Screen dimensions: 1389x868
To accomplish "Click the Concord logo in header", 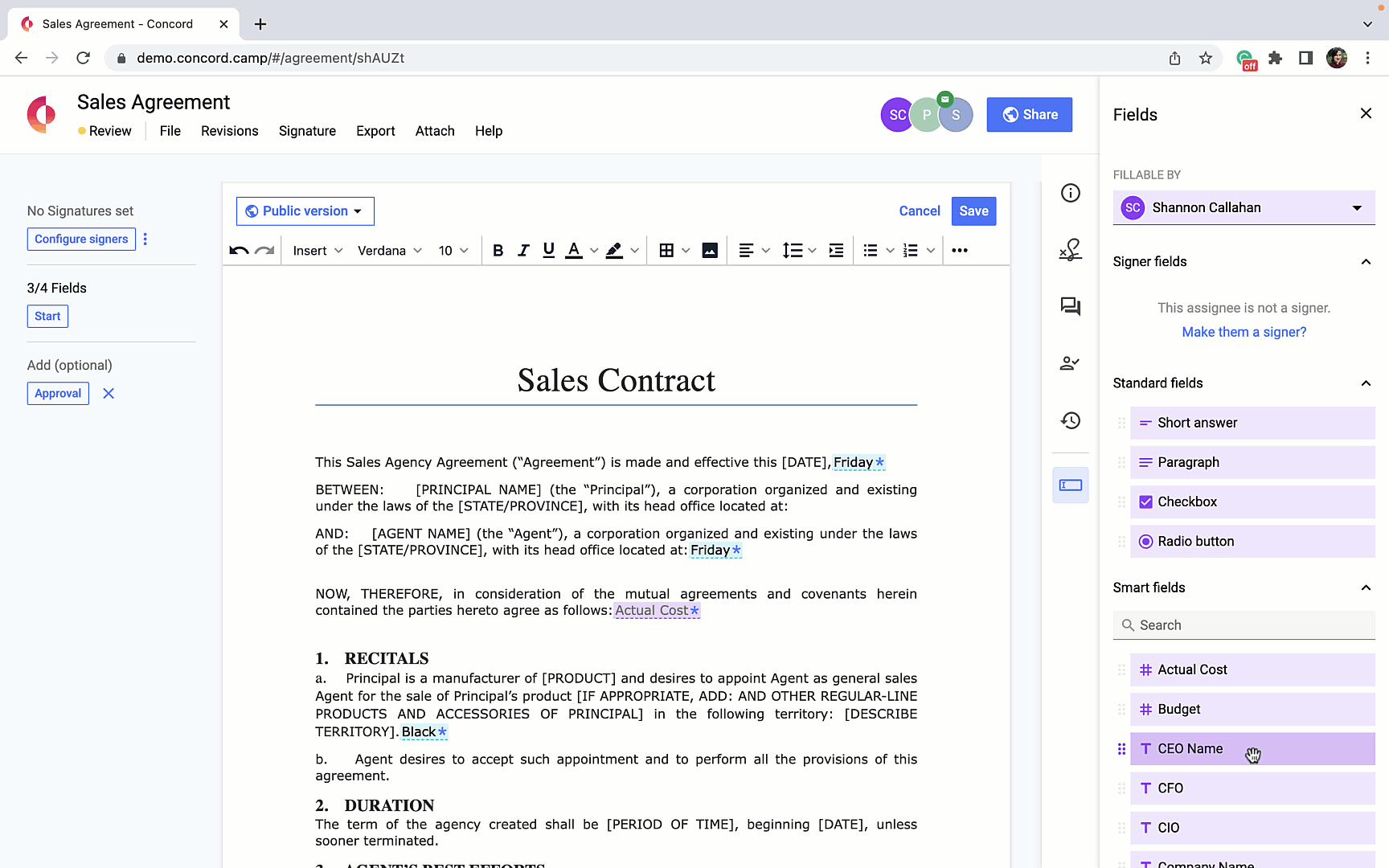I will (42, 114).
